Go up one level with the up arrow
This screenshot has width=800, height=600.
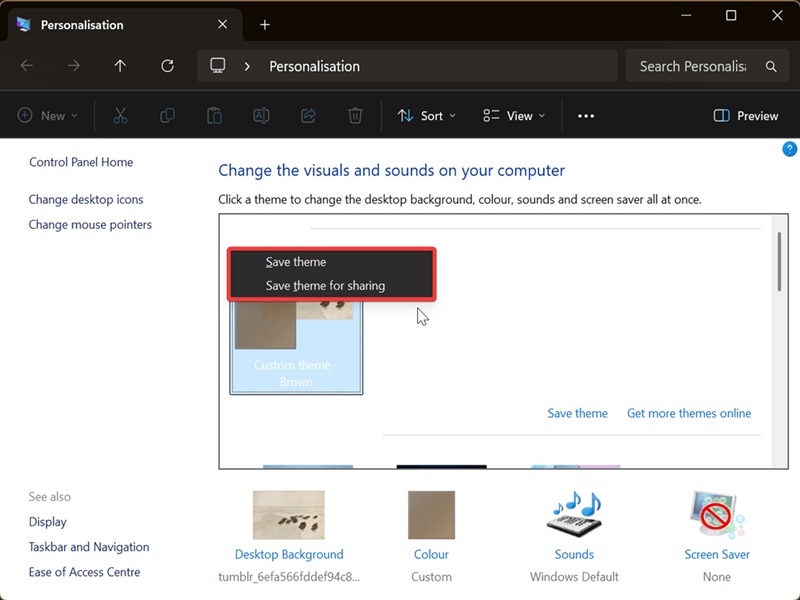[x=120, y=66]
